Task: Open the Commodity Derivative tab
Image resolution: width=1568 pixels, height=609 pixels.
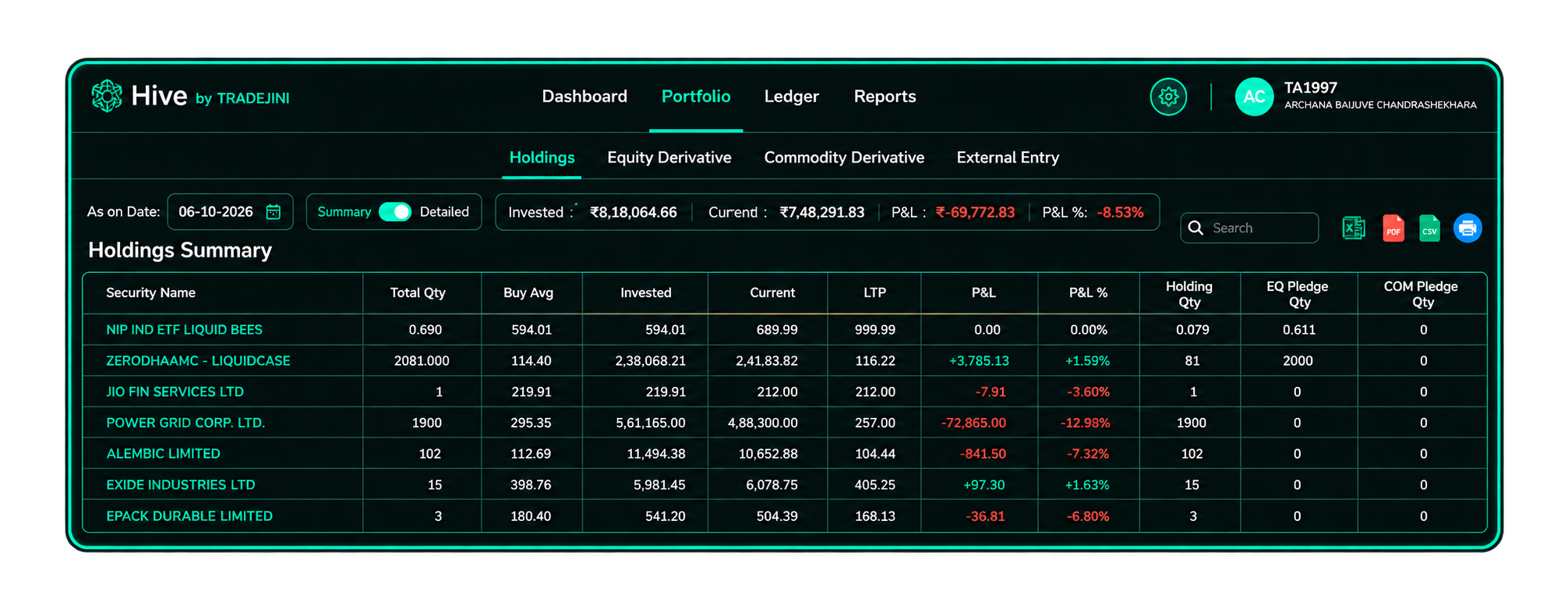Action: [x=844, y=158]
